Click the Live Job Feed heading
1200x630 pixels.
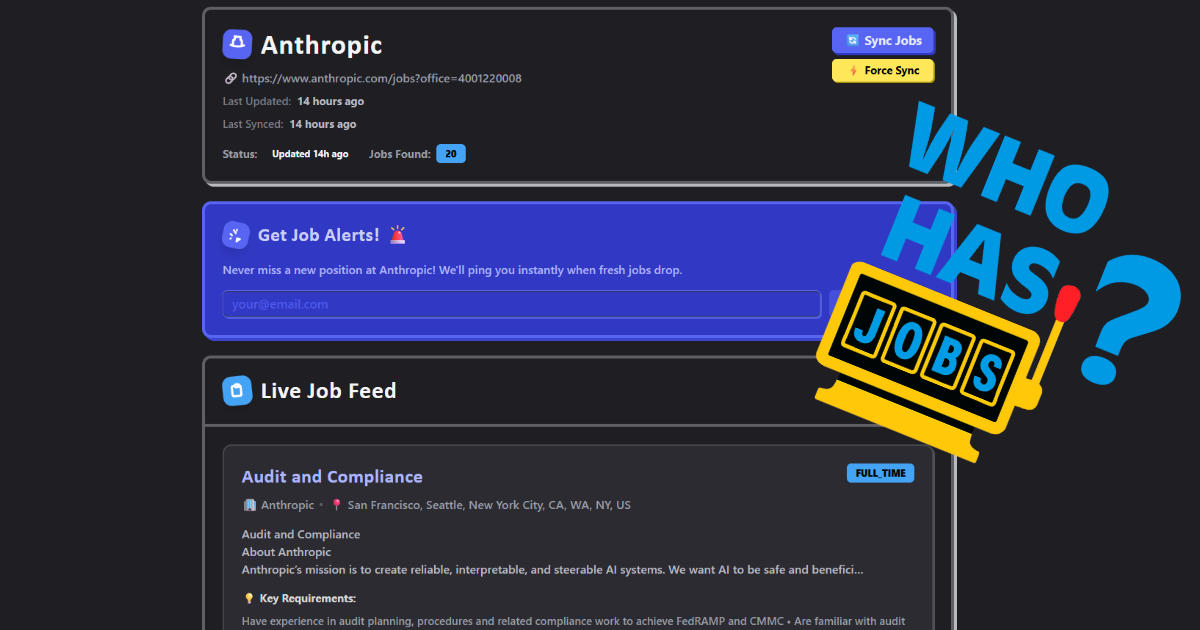[x=328, y=390]
